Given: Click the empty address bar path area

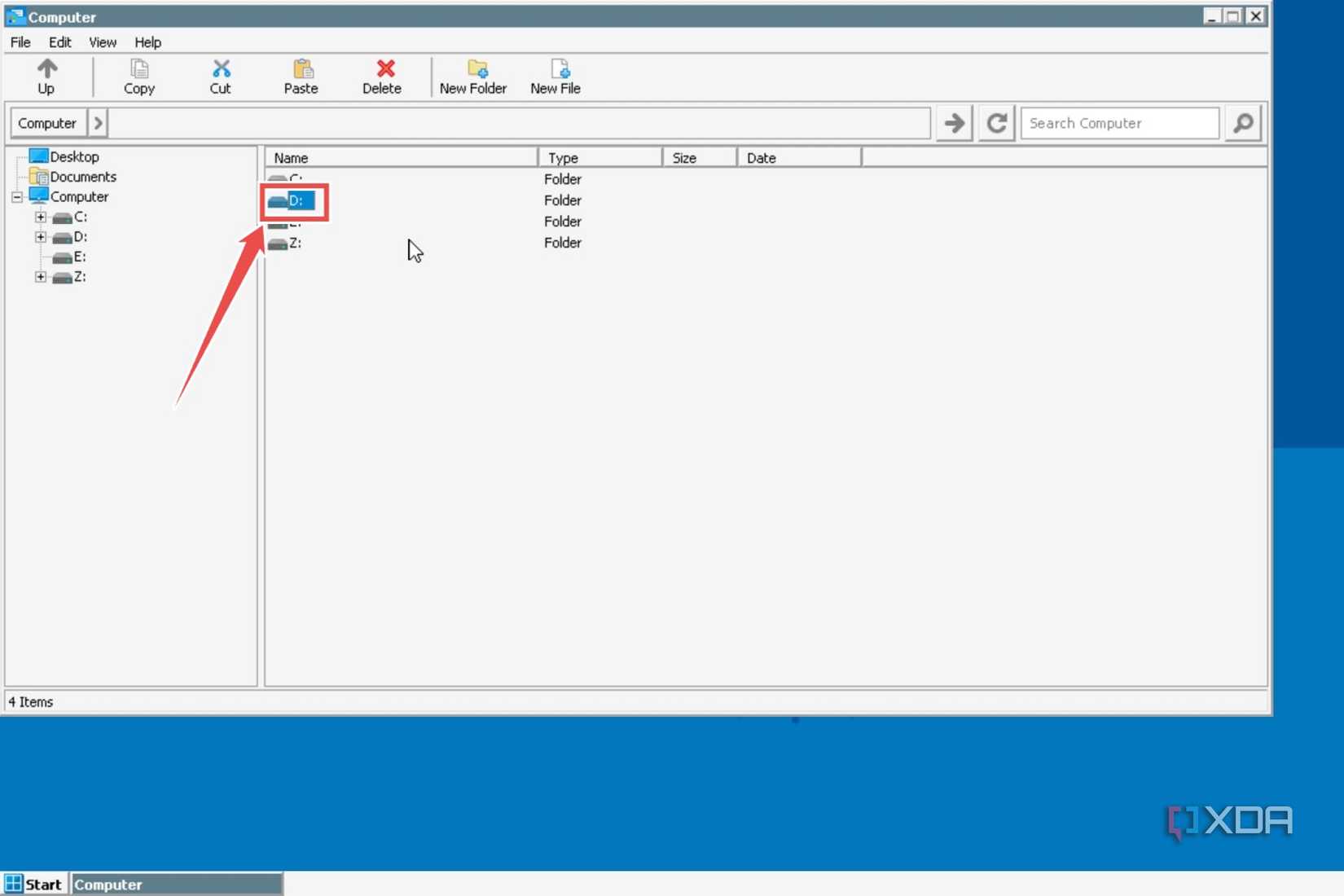Looking at the screenshot, I should point(520,123).
